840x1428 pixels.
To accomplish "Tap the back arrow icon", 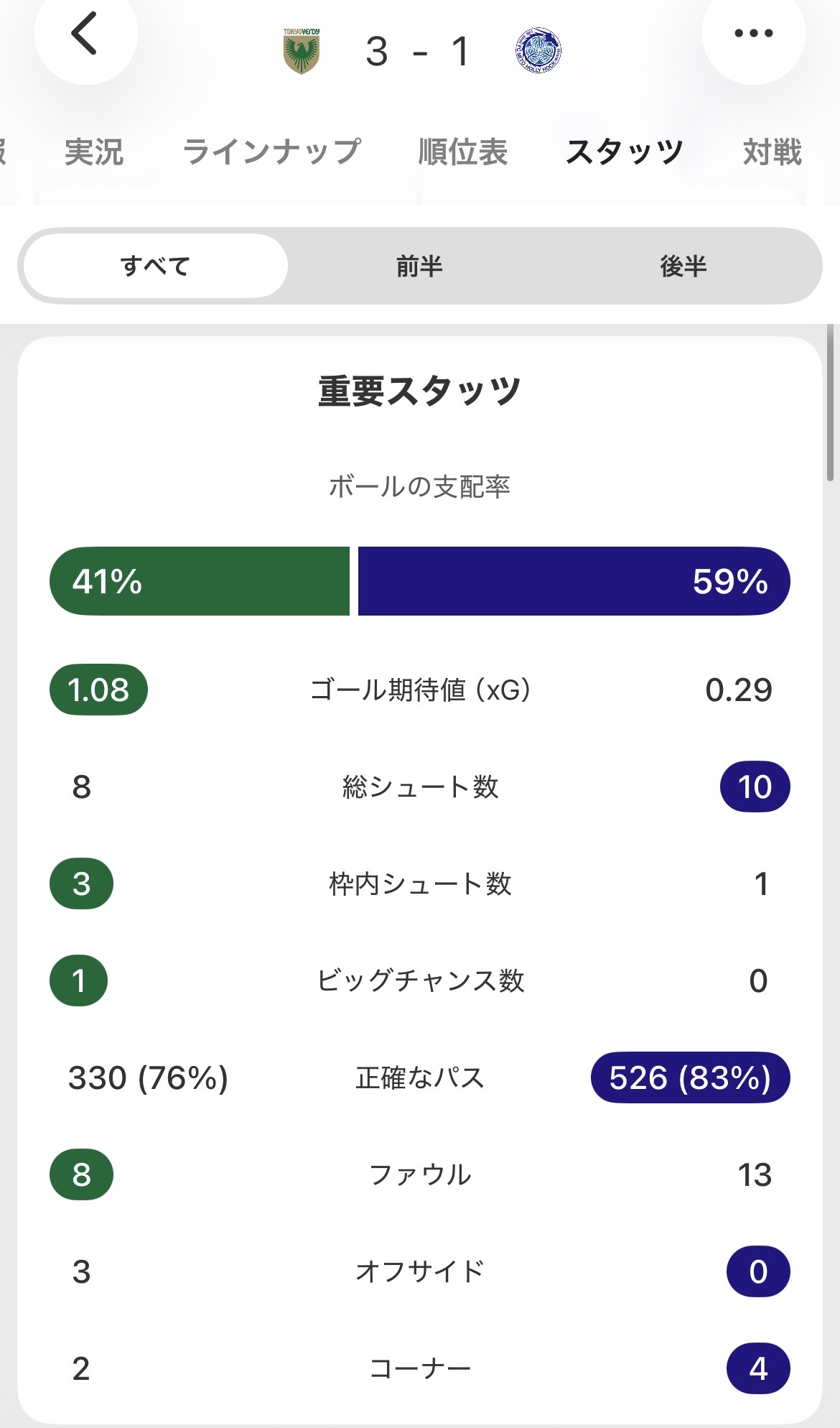I will point(85,34).
